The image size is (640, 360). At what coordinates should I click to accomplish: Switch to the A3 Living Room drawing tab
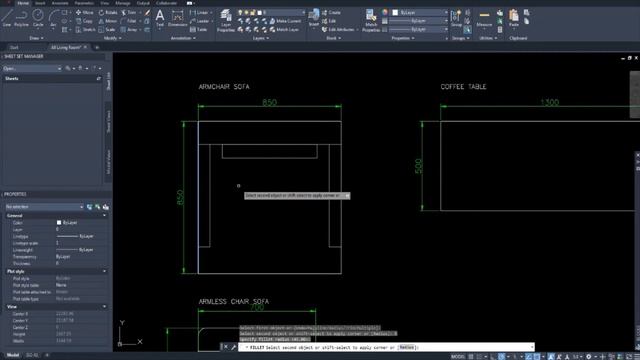[x=65, y=47]
